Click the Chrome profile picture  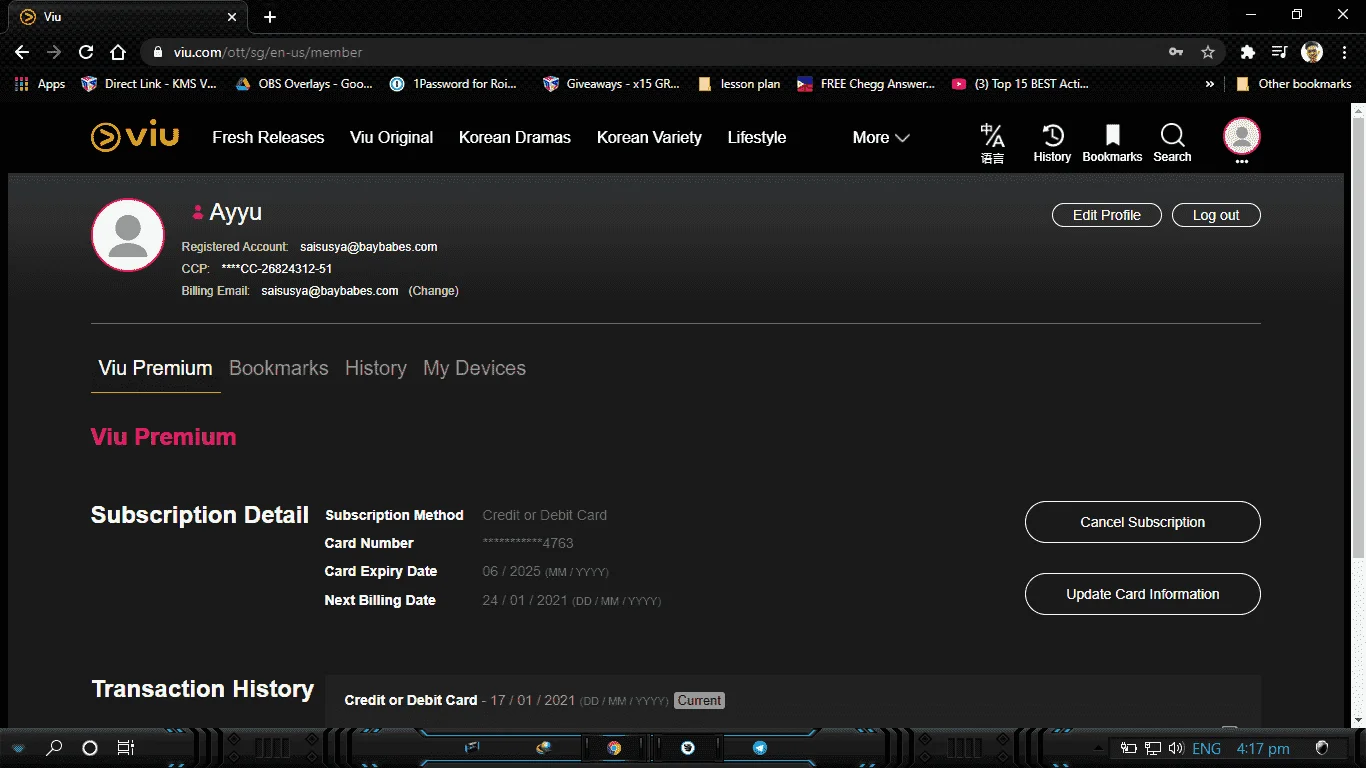[x=1312, y=52]
